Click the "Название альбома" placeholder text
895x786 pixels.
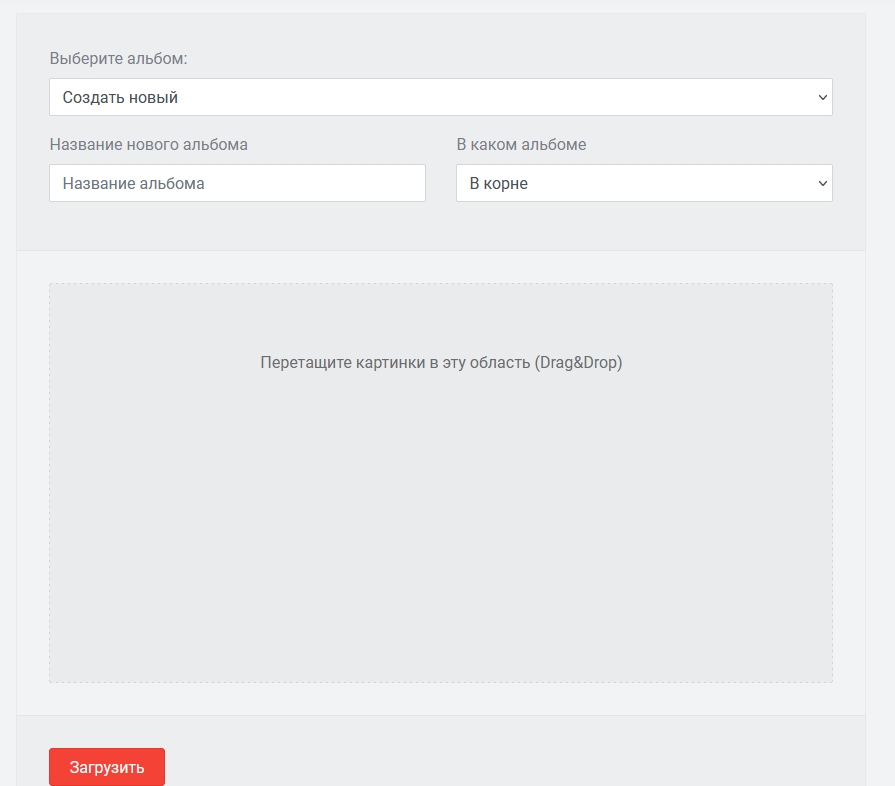[x=133, y=183]
